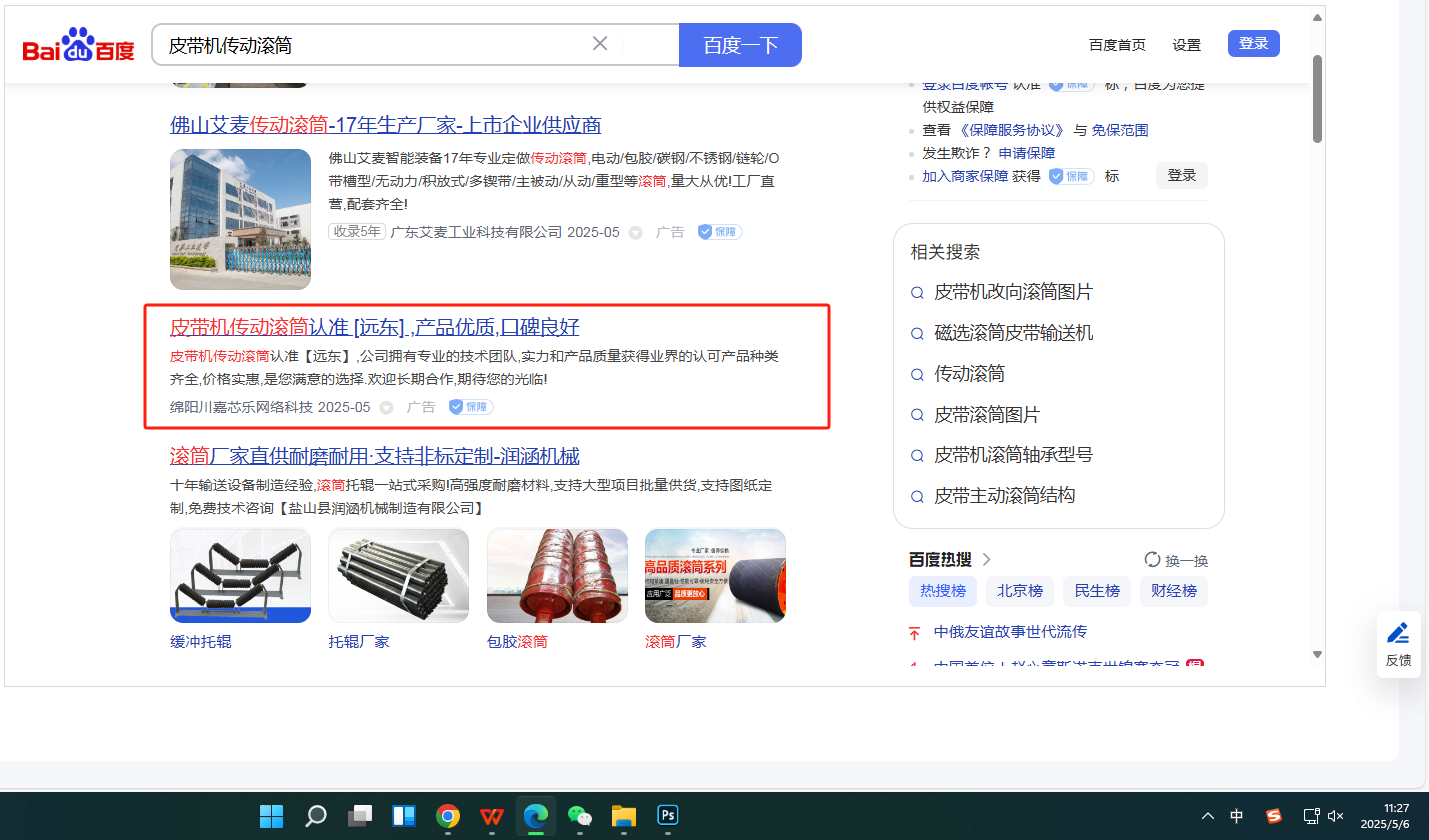Click the 绵阳川嘉芯乐网络科技 company name
The image size is (1429, 840).
coord(241,407)
